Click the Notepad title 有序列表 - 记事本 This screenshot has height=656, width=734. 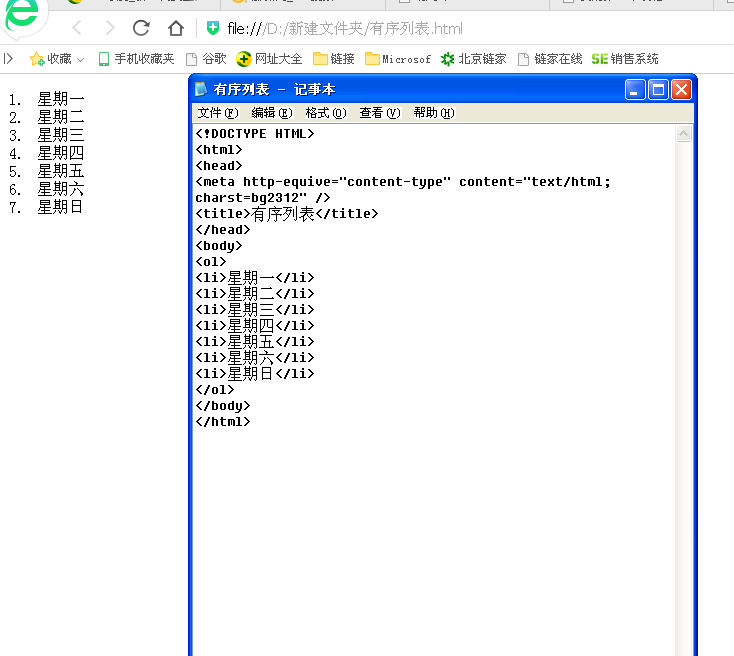pos(274,89)
